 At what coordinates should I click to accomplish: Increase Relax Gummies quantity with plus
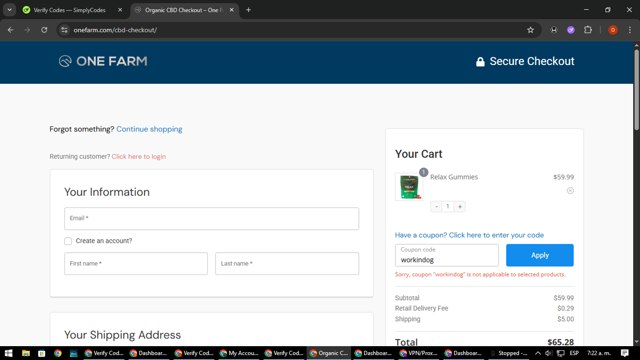460,207
